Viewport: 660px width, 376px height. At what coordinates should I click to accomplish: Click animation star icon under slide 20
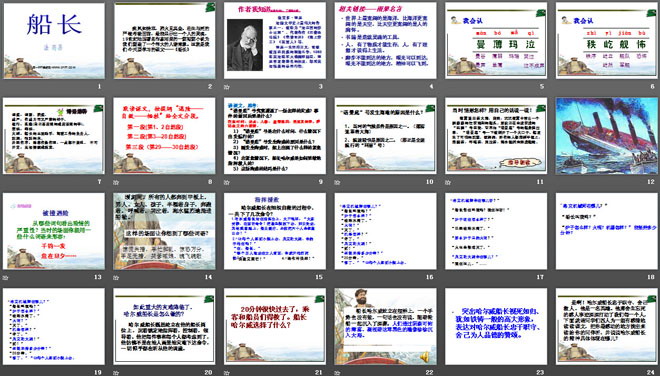pyautogui.click(x=116, y=373)
